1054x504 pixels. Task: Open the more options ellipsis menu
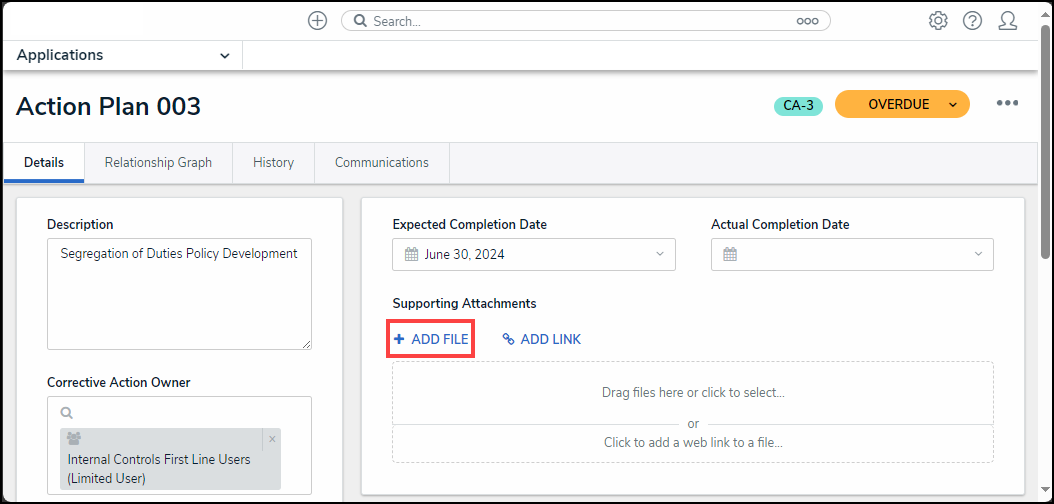coord(1007,104)
